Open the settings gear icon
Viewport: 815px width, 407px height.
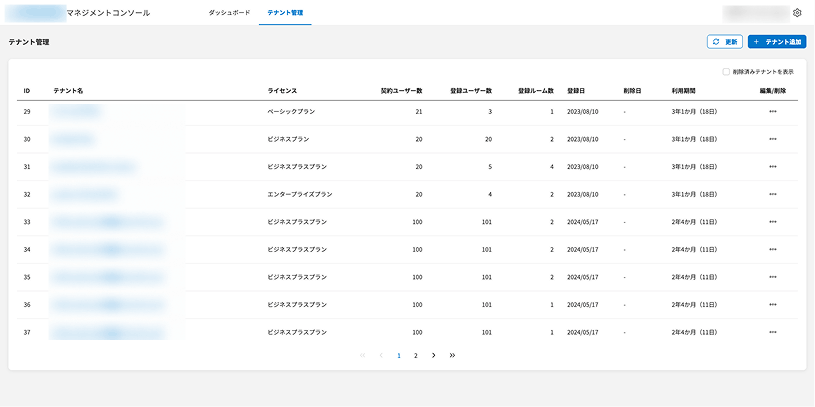coord(797,13)
